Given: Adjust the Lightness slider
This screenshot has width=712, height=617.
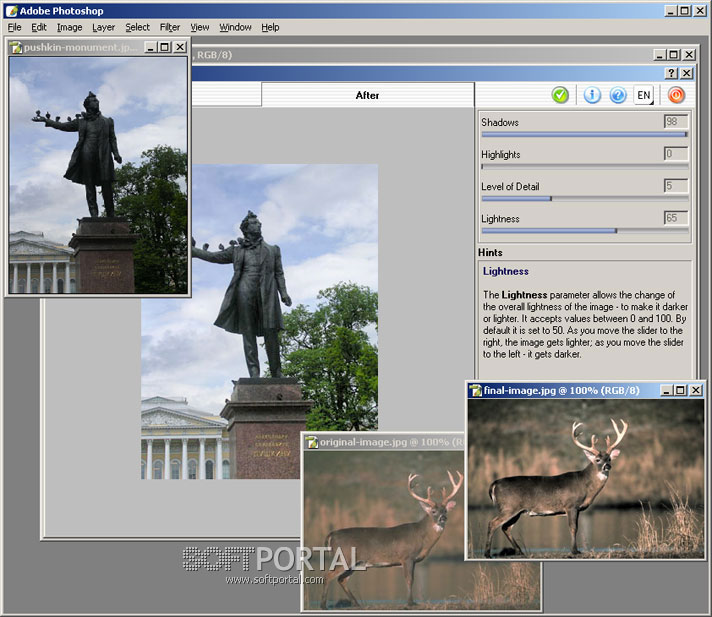Looking at the screenshot, I should pyautogui.click(x=585, y=231).
